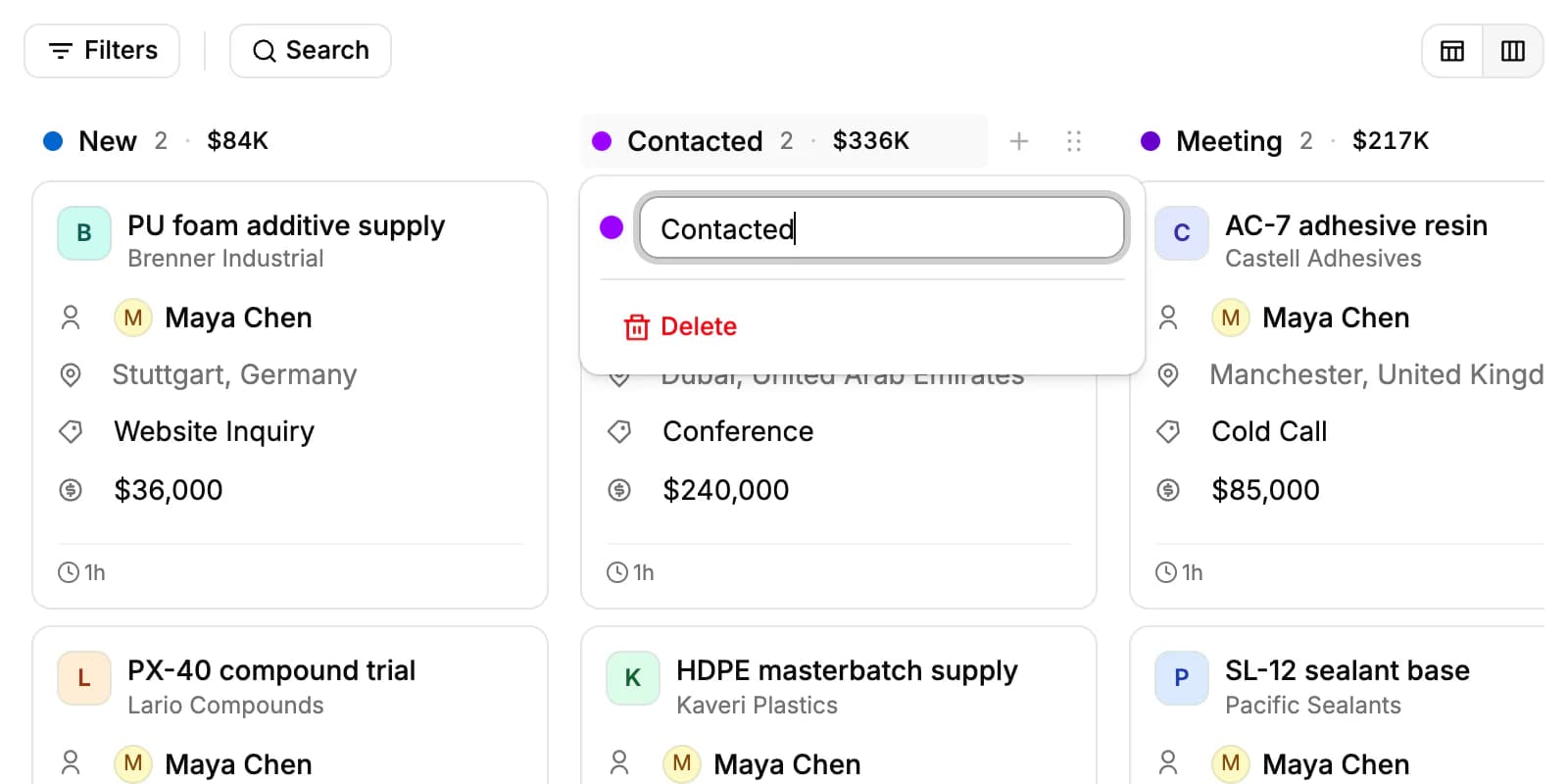This screenshot has width=1568, height=784.
Task: Grab the Contacted column drag handle
Action: tap(1074, 141)
